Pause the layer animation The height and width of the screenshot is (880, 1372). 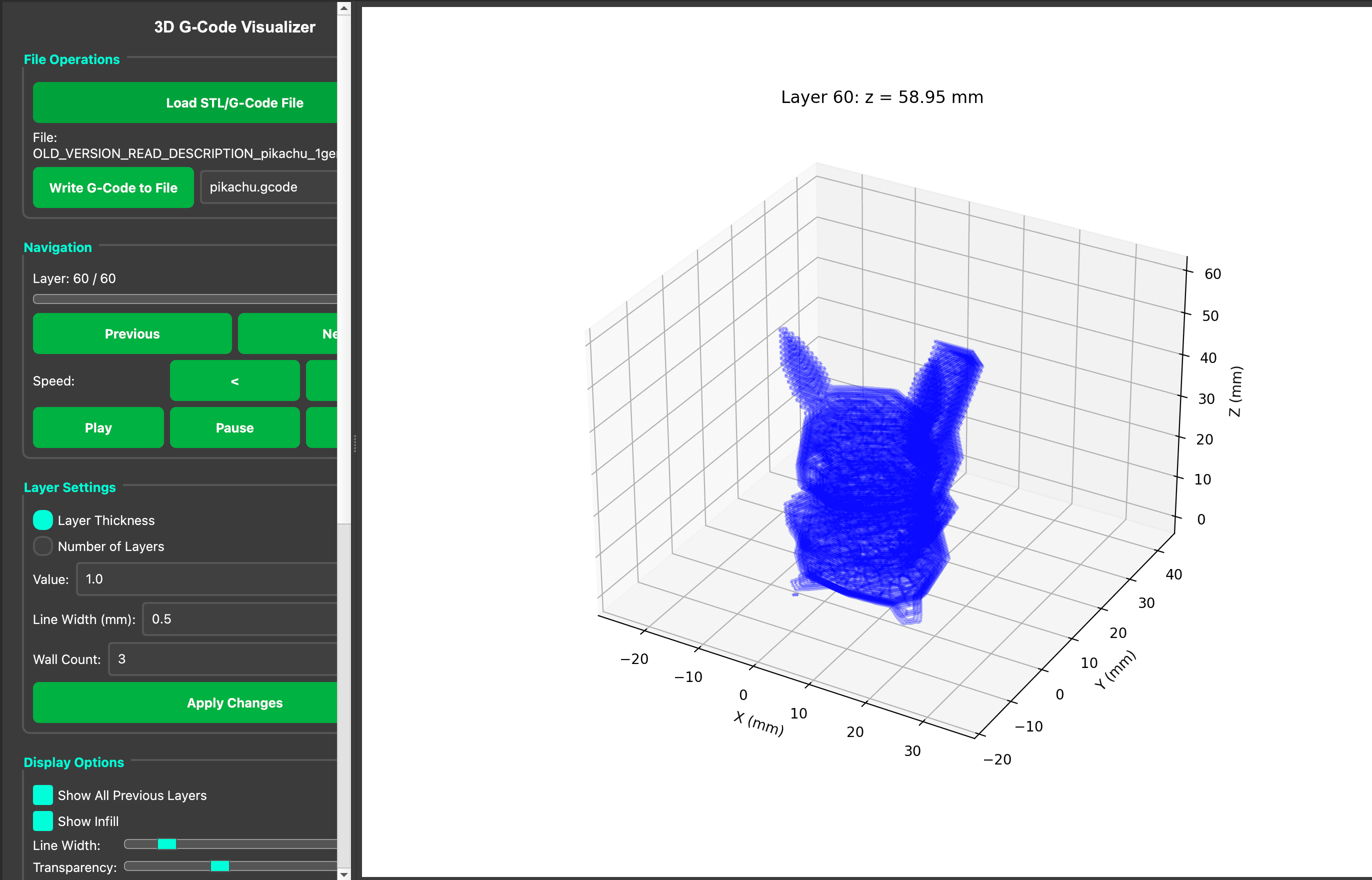(234, 427)
